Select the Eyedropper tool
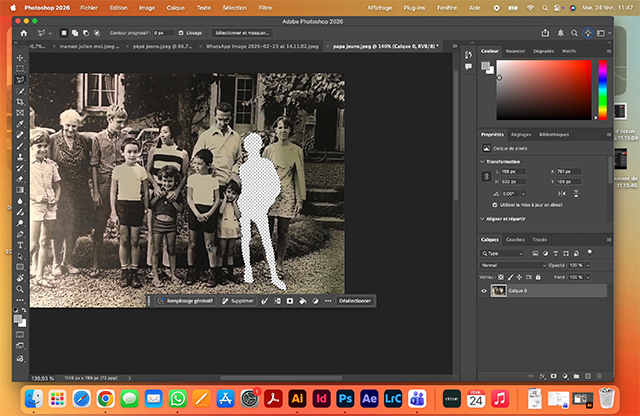Screen dimensions: 640x416 [x=20, y=124]
